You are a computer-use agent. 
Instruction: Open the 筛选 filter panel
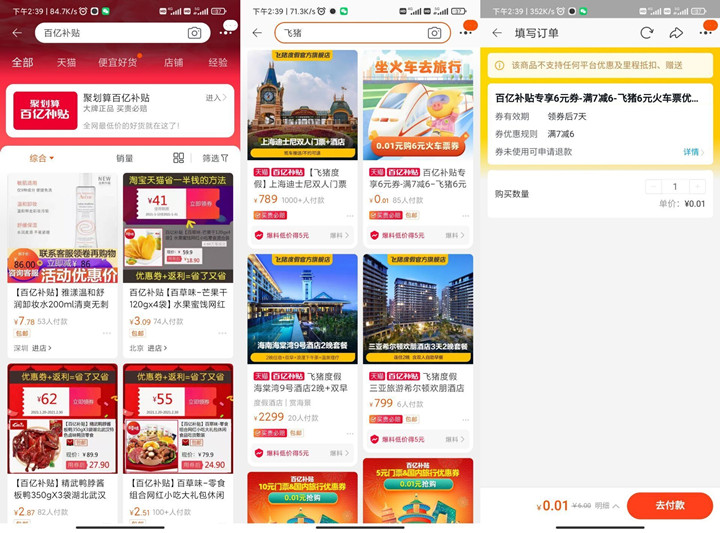pyautogui.click(x=215, y=158)
